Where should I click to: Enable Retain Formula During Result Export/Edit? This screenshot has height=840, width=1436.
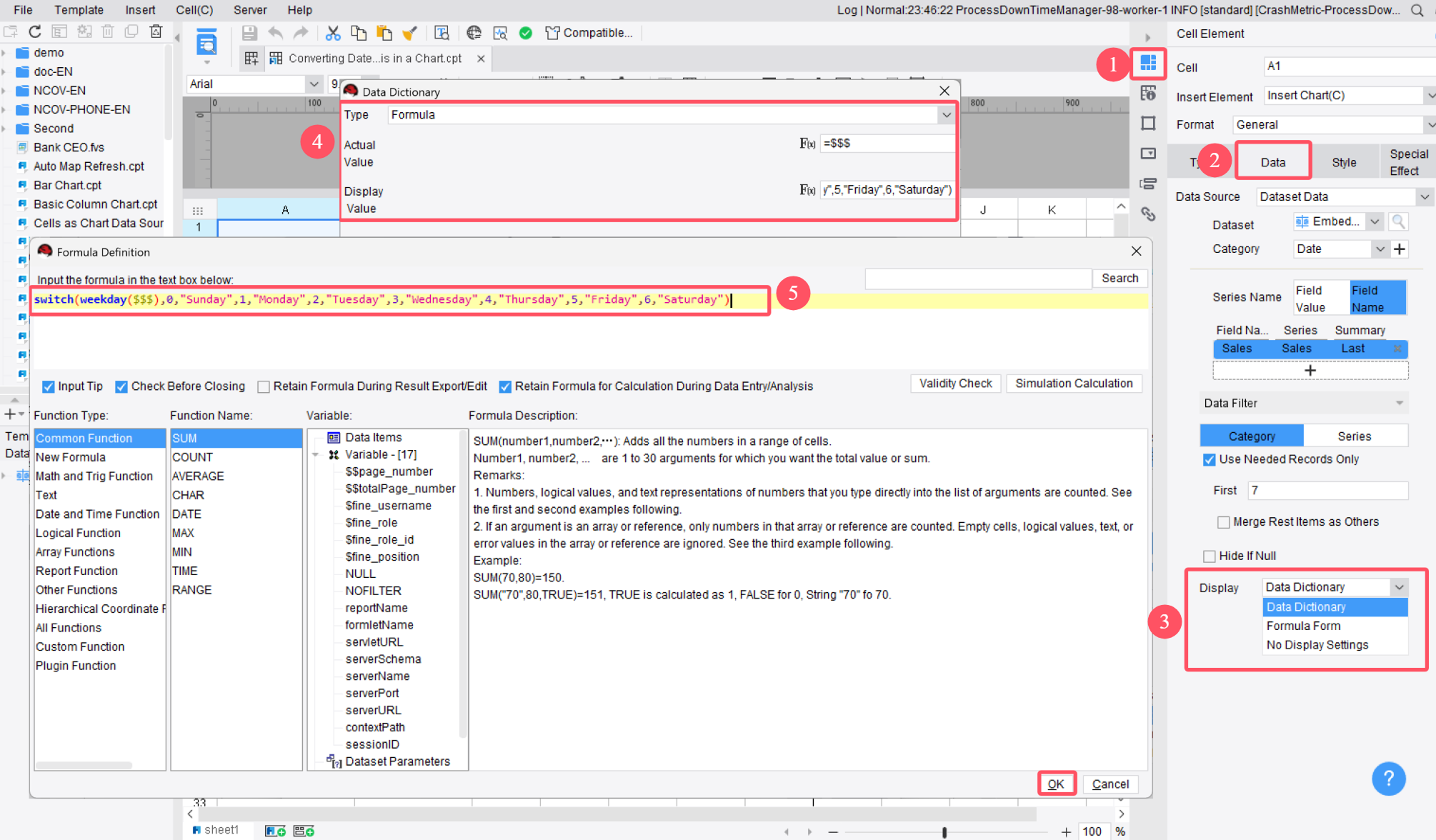point(264,386)
